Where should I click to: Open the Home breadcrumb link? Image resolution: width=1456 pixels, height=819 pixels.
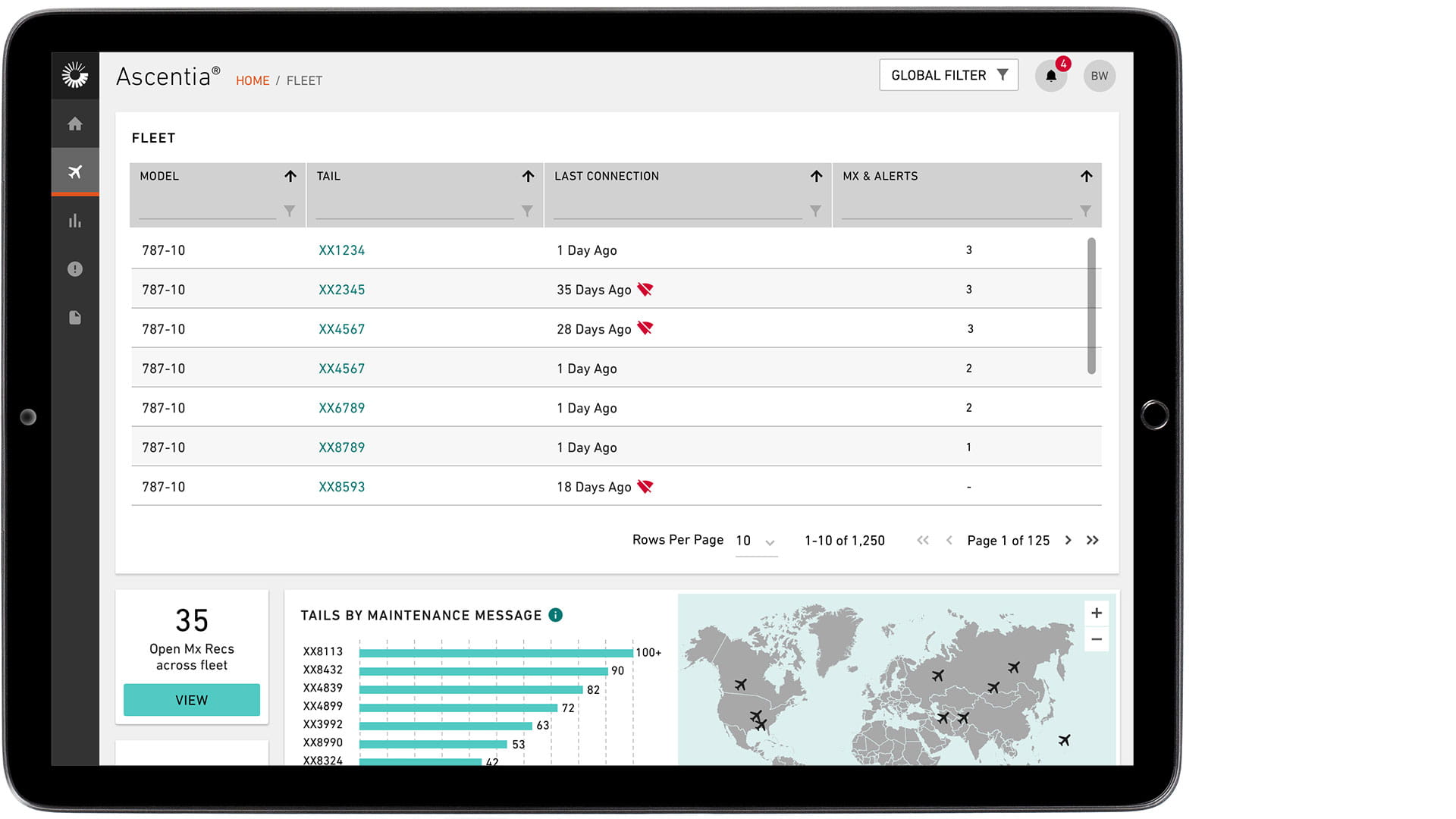click(253, 80)
